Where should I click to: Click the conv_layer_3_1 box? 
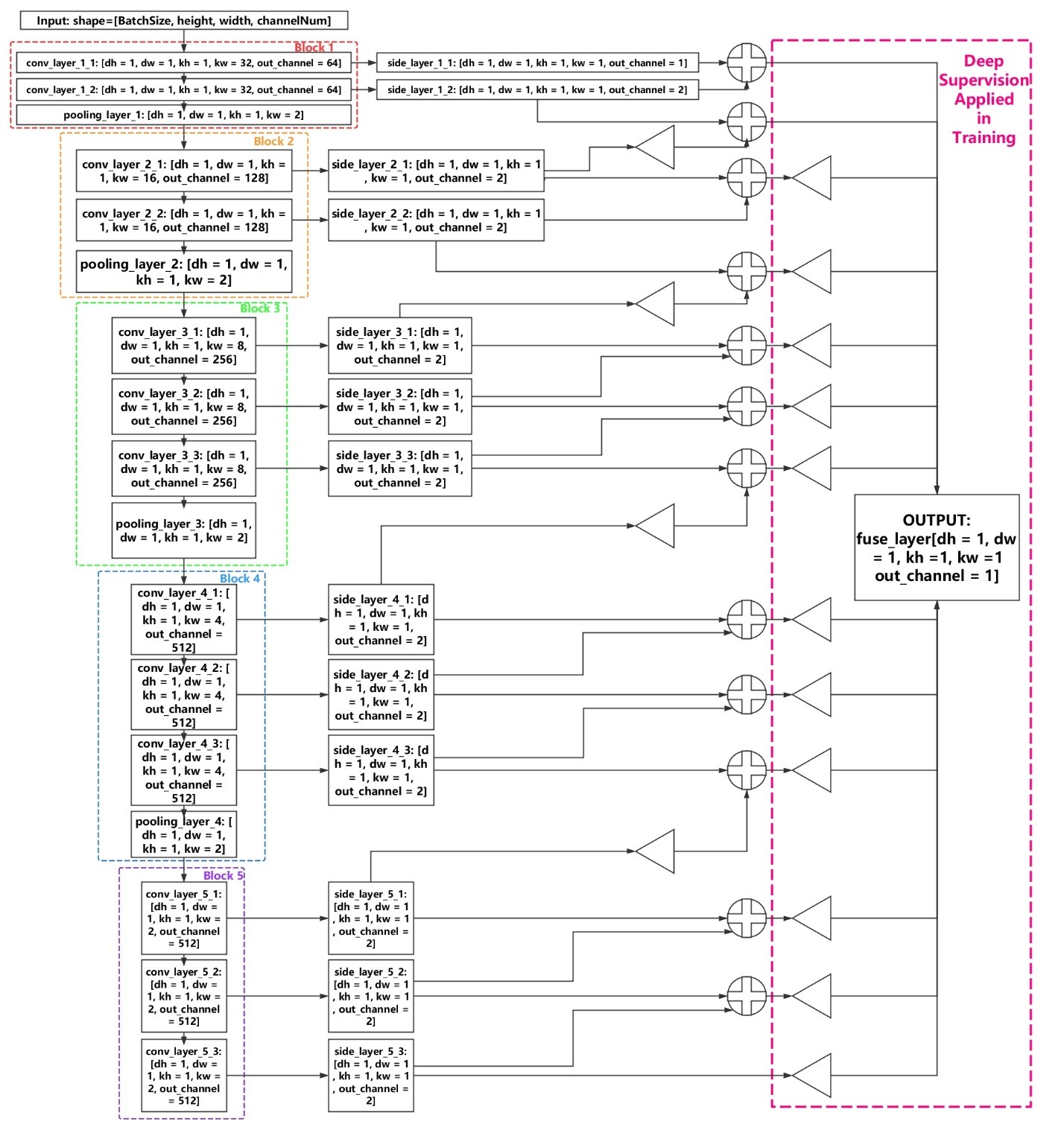point(183,346)
